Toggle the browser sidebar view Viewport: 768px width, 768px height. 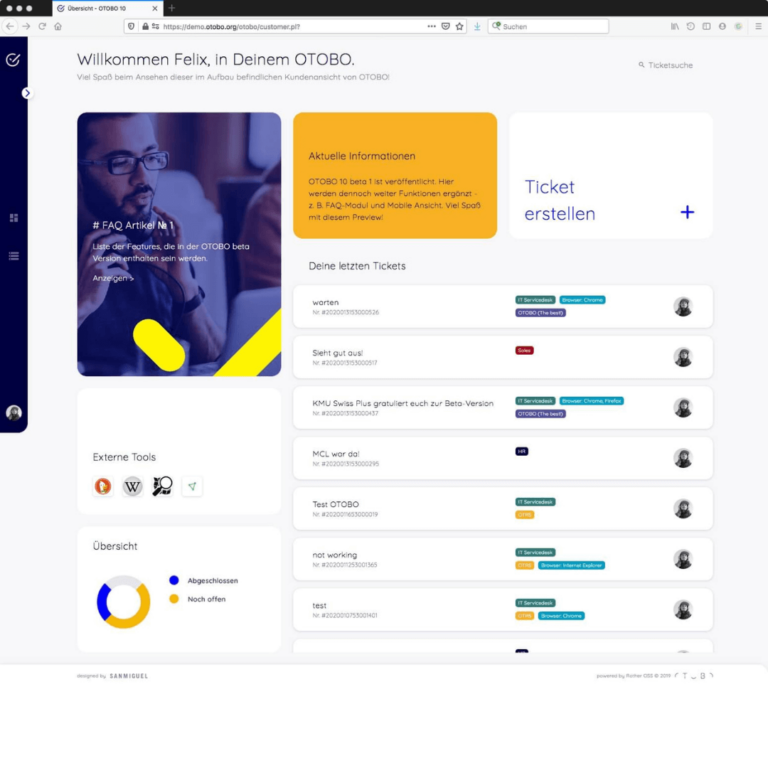[706, 26]
